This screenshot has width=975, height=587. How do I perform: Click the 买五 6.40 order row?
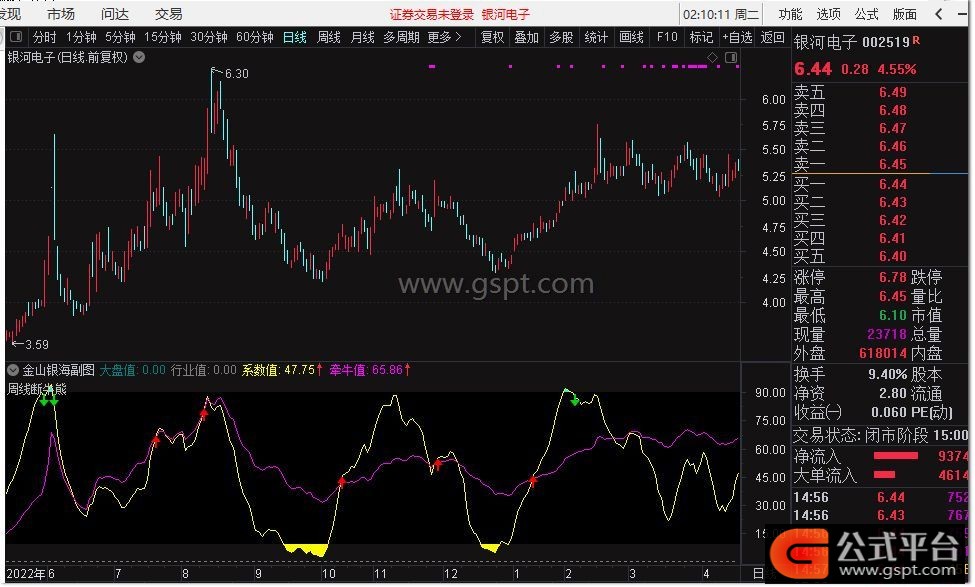[x=879, y=256]
